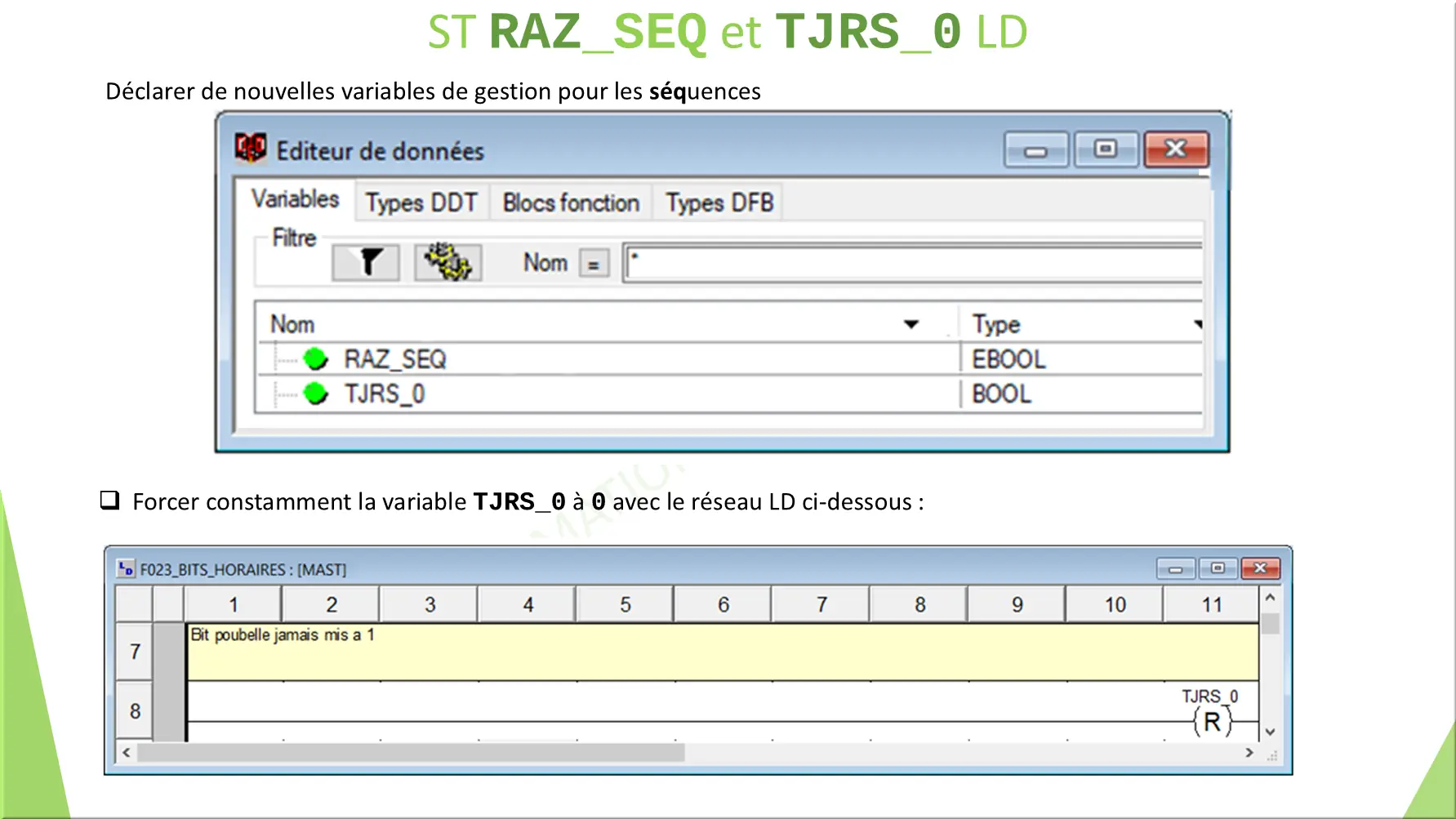Expand the tree node before RAZ_SEQ
The height and width of the screenshot is (819, 1456).
(x=287, y=358)
